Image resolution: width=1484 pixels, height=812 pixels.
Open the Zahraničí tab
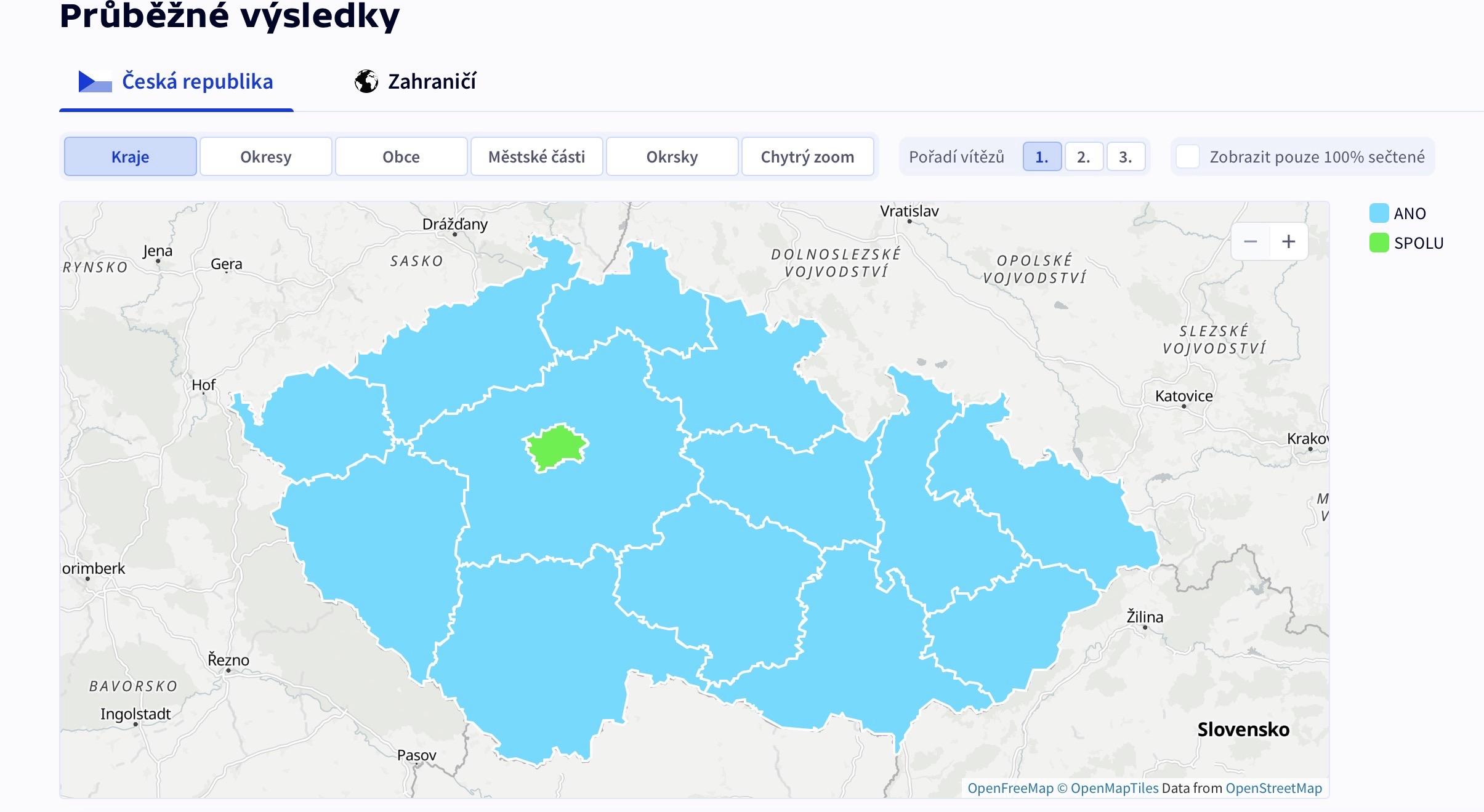(432, 81)
